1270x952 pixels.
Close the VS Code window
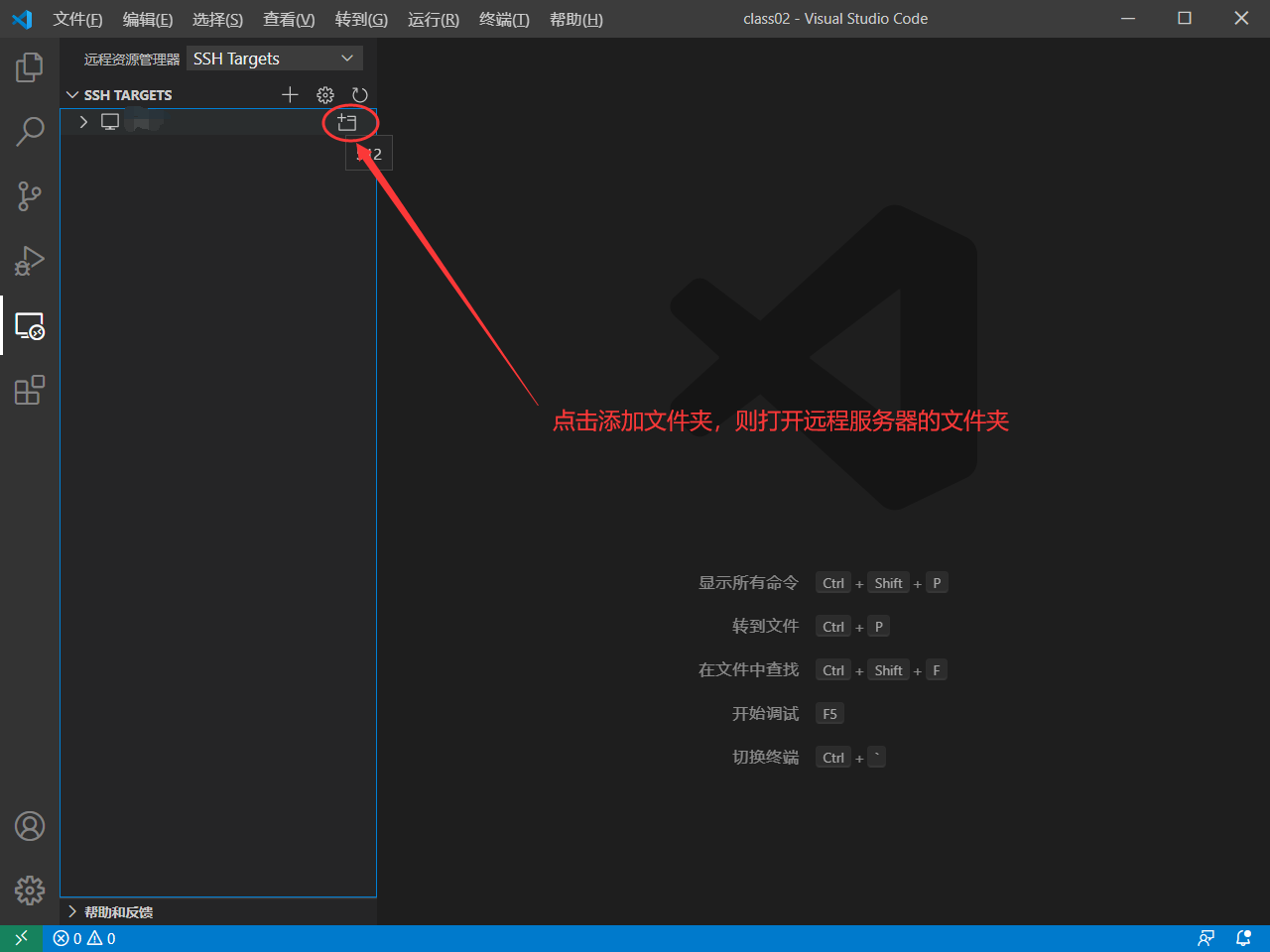(1241, 19)
